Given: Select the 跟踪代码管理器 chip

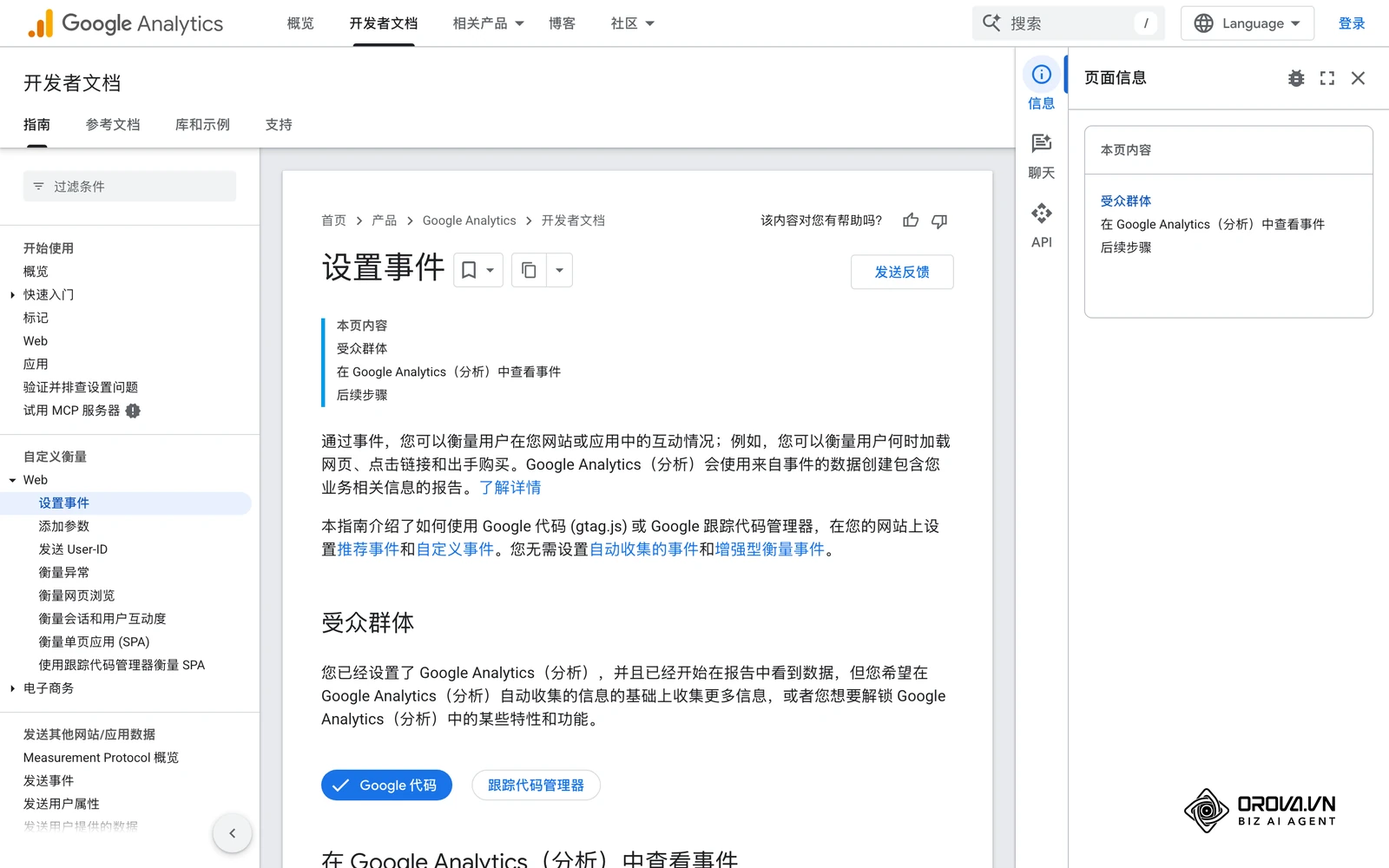Looking at the screenshot, I should click(536, 786).
